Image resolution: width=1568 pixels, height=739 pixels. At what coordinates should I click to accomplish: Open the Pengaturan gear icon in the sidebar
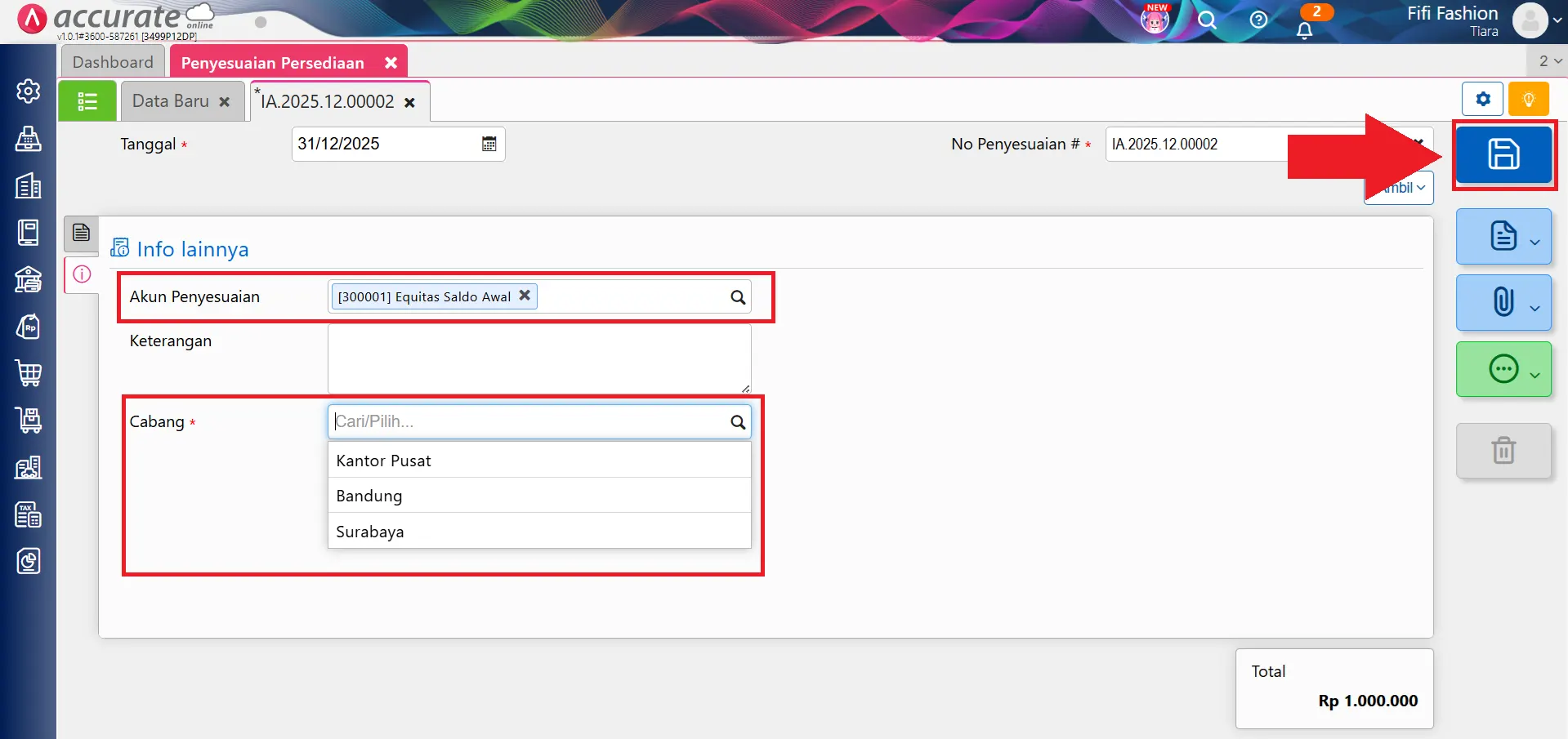point(28,91)
